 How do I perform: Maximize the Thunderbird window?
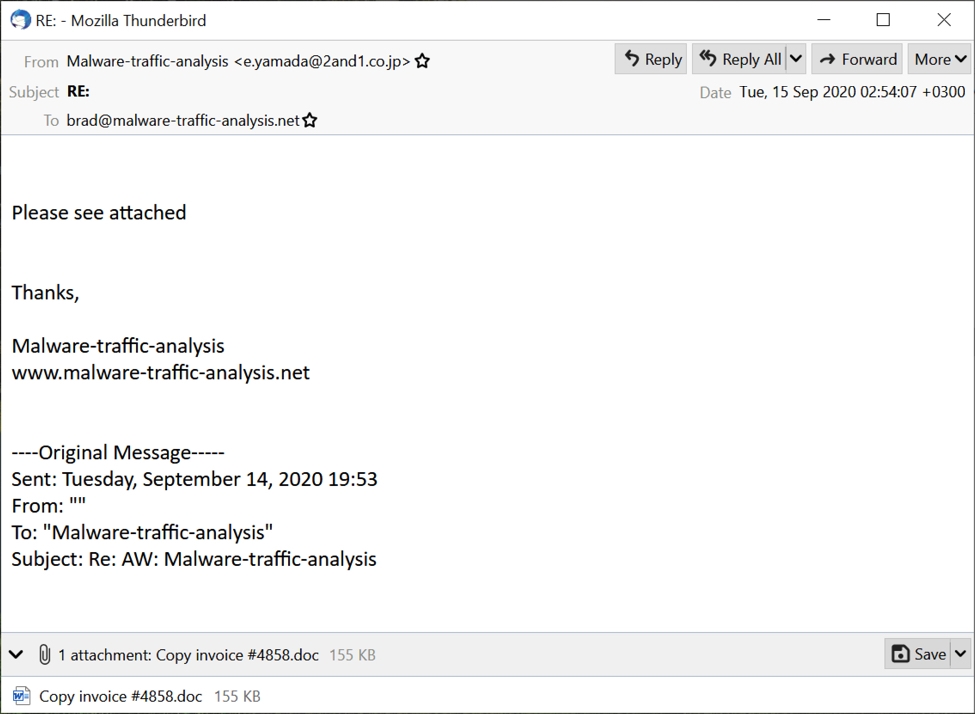click(x=883, y=20)
